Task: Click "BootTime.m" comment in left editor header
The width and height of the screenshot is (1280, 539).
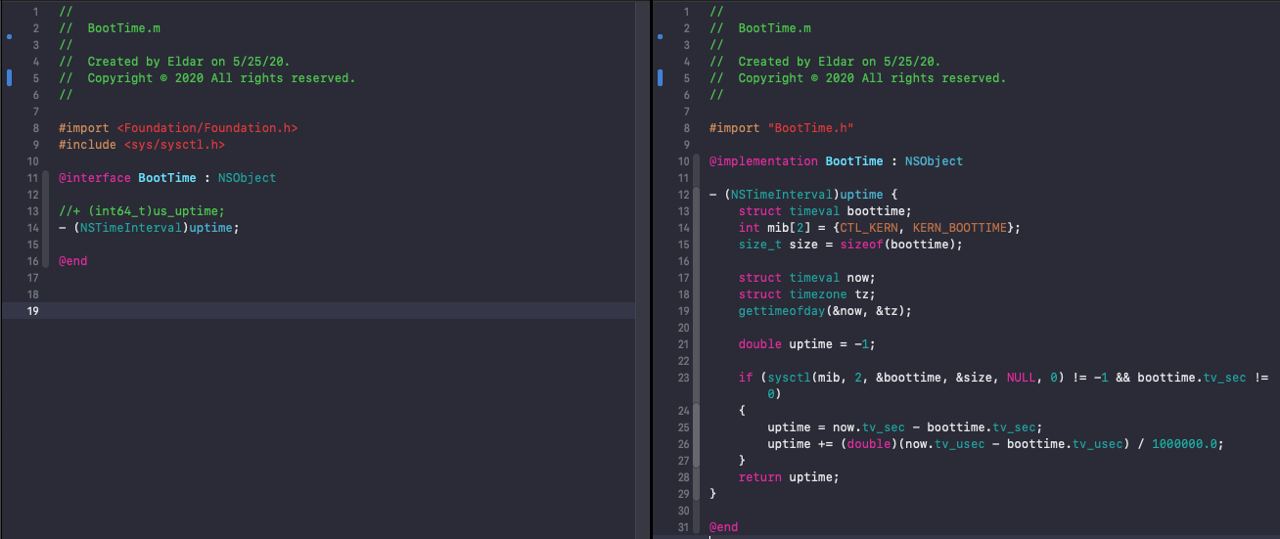Action: [x=124, y=28]
